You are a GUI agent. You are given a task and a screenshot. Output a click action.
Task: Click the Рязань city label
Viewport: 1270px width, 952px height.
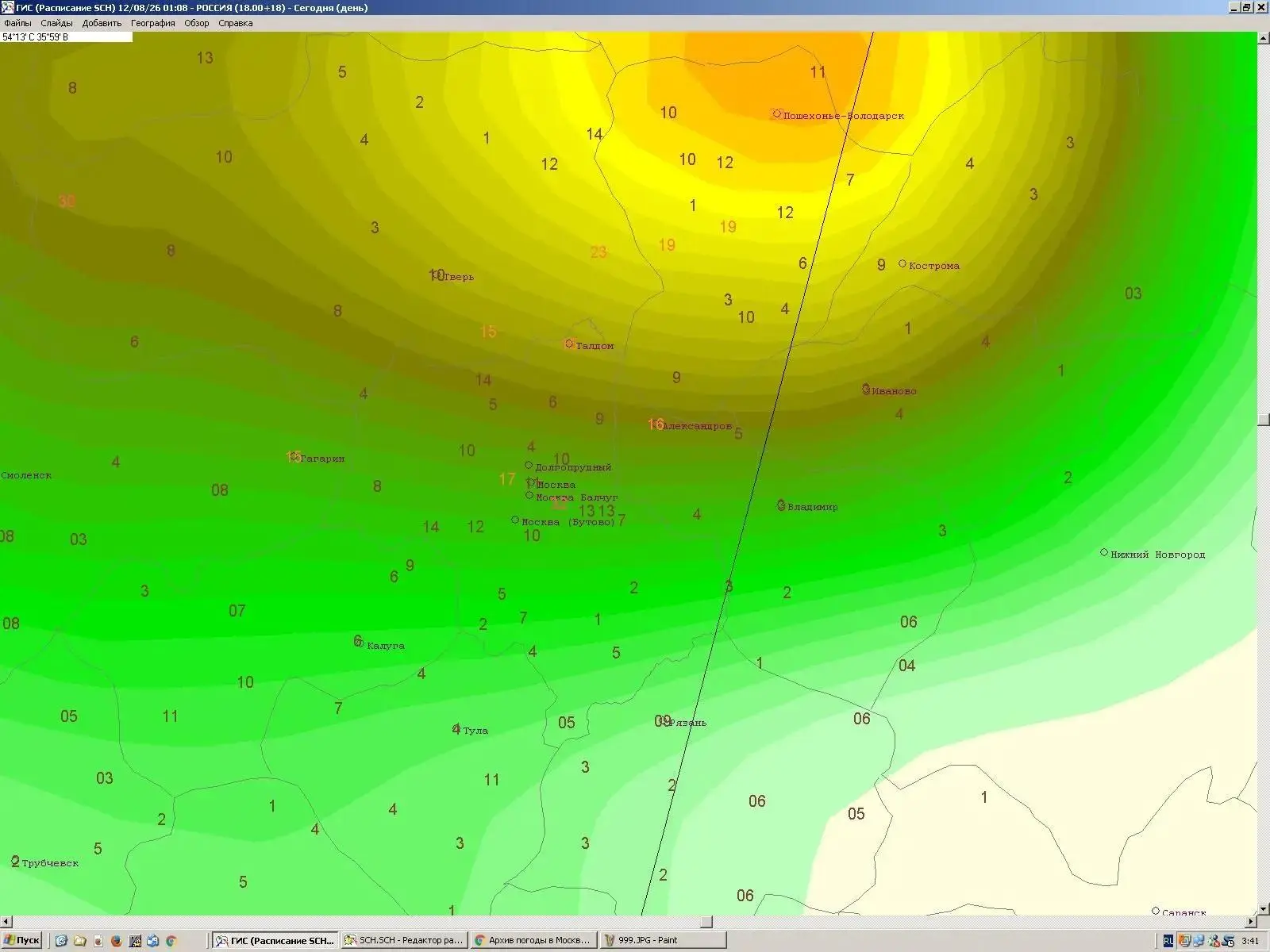(687, 723)
